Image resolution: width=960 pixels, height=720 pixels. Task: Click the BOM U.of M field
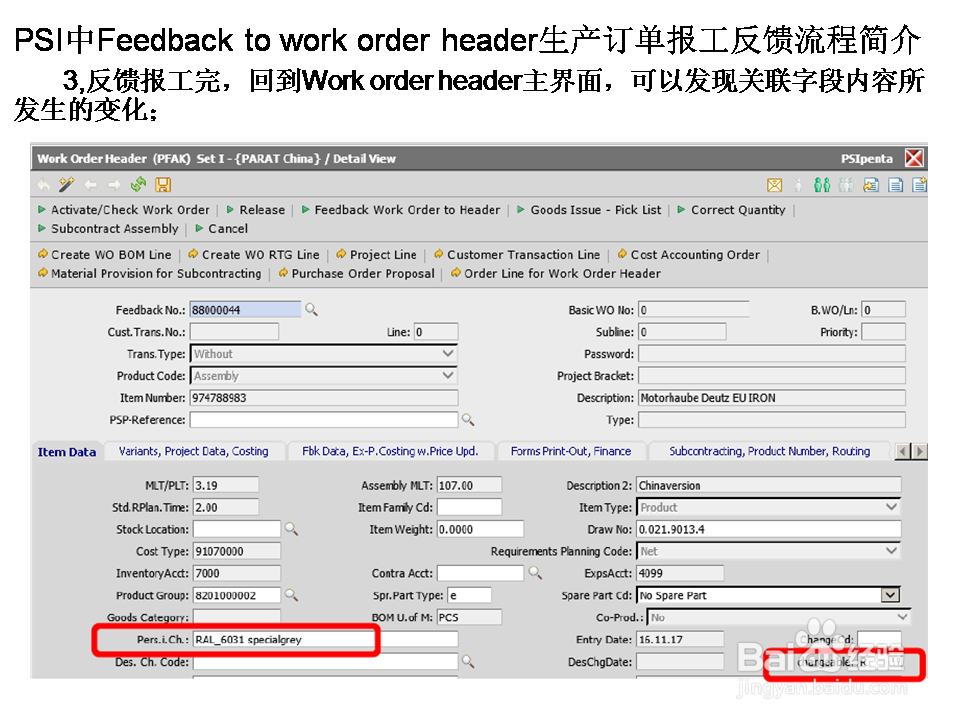tap(470, 617)
